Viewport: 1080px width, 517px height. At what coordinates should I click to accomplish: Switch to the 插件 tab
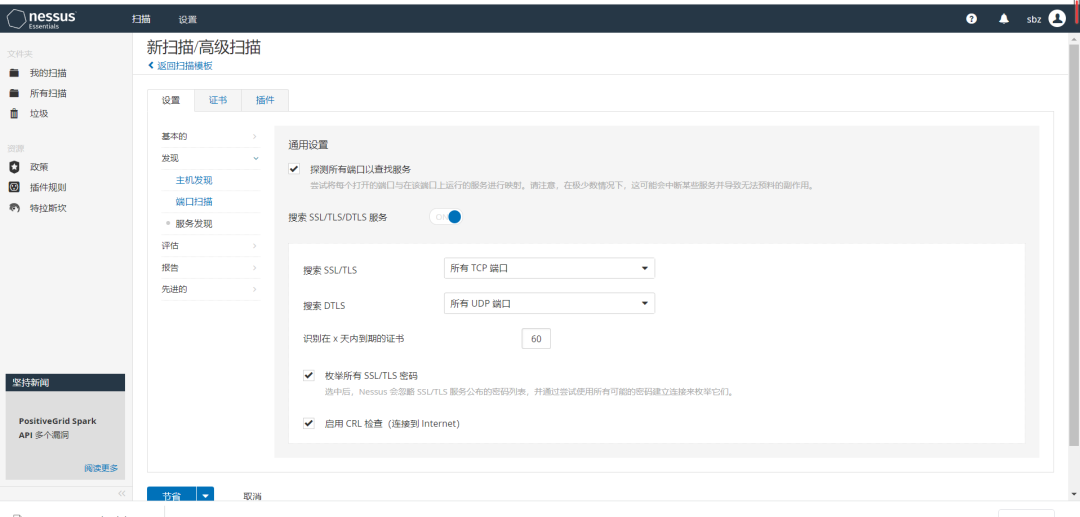point(264,101)
